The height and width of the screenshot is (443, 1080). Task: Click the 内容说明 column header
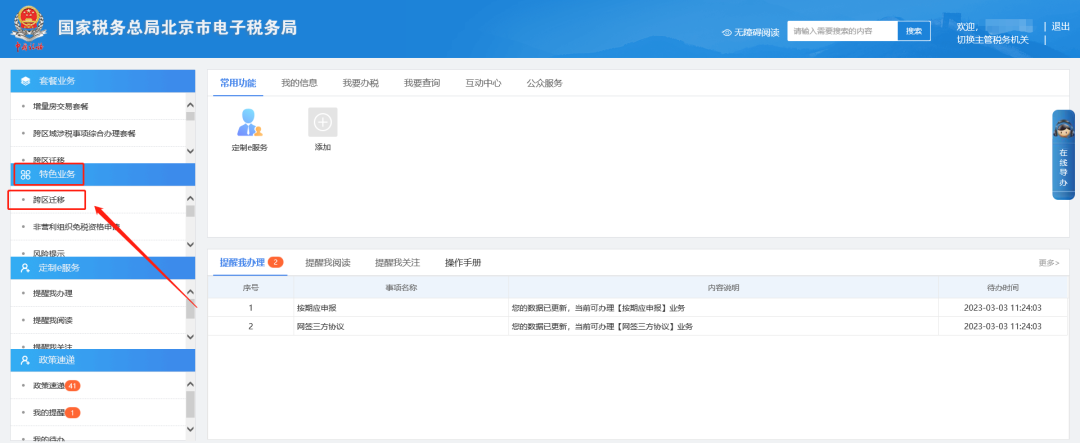click(723, 287)
